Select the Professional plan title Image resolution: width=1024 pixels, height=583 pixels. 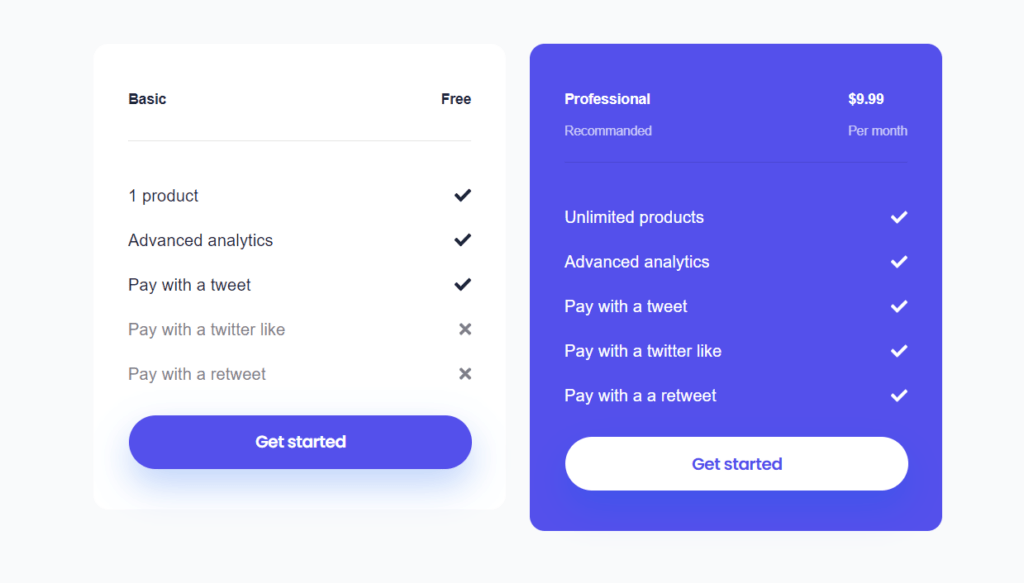607,99
